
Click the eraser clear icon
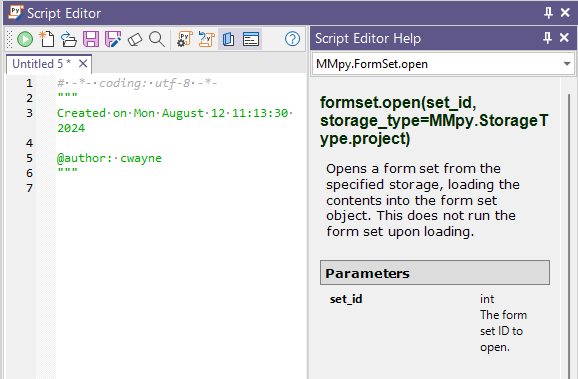pyautogui.click(x=135, y=39)
